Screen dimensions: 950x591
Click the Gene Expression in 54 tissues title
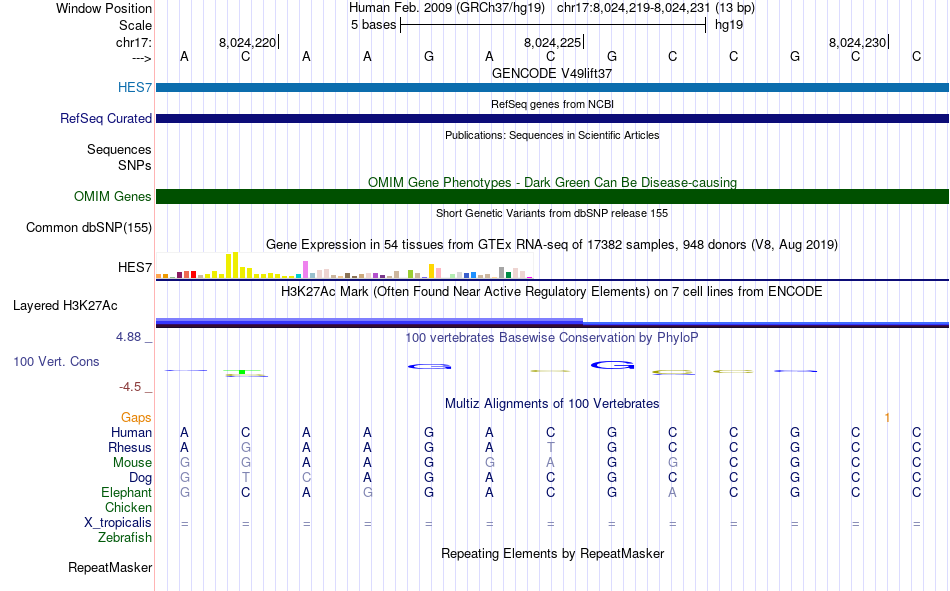click(552, 244)
